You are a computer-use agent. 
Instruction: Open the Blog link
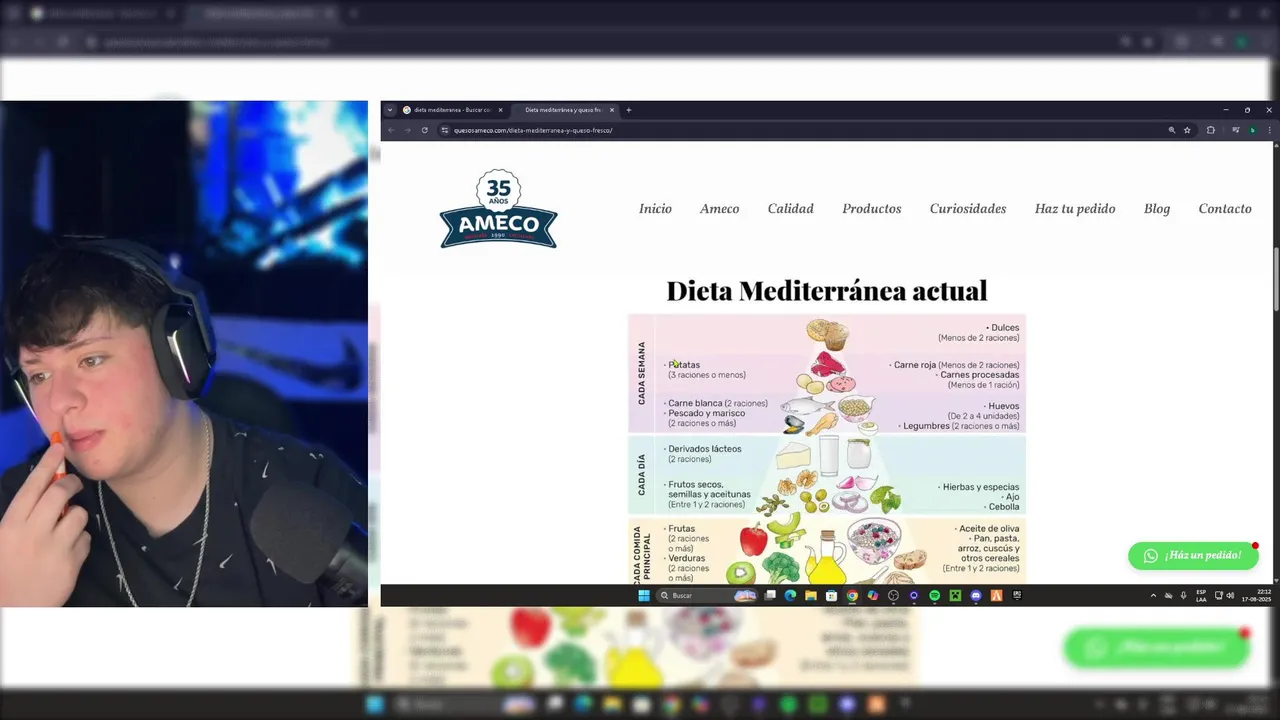(x=1157, y=208)
